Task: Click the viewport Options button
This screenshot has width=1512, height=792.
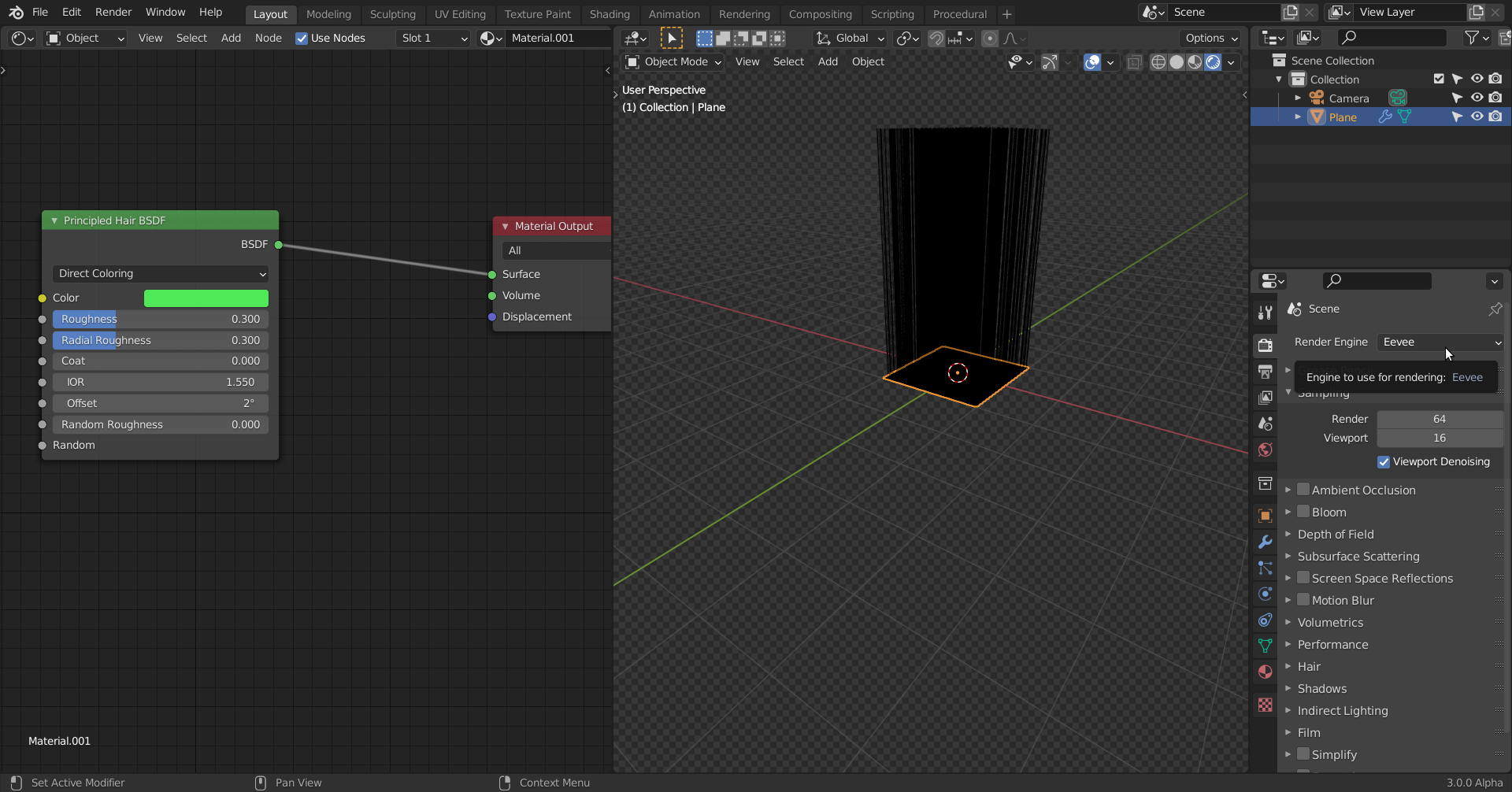Action: tap(1210, 38)
